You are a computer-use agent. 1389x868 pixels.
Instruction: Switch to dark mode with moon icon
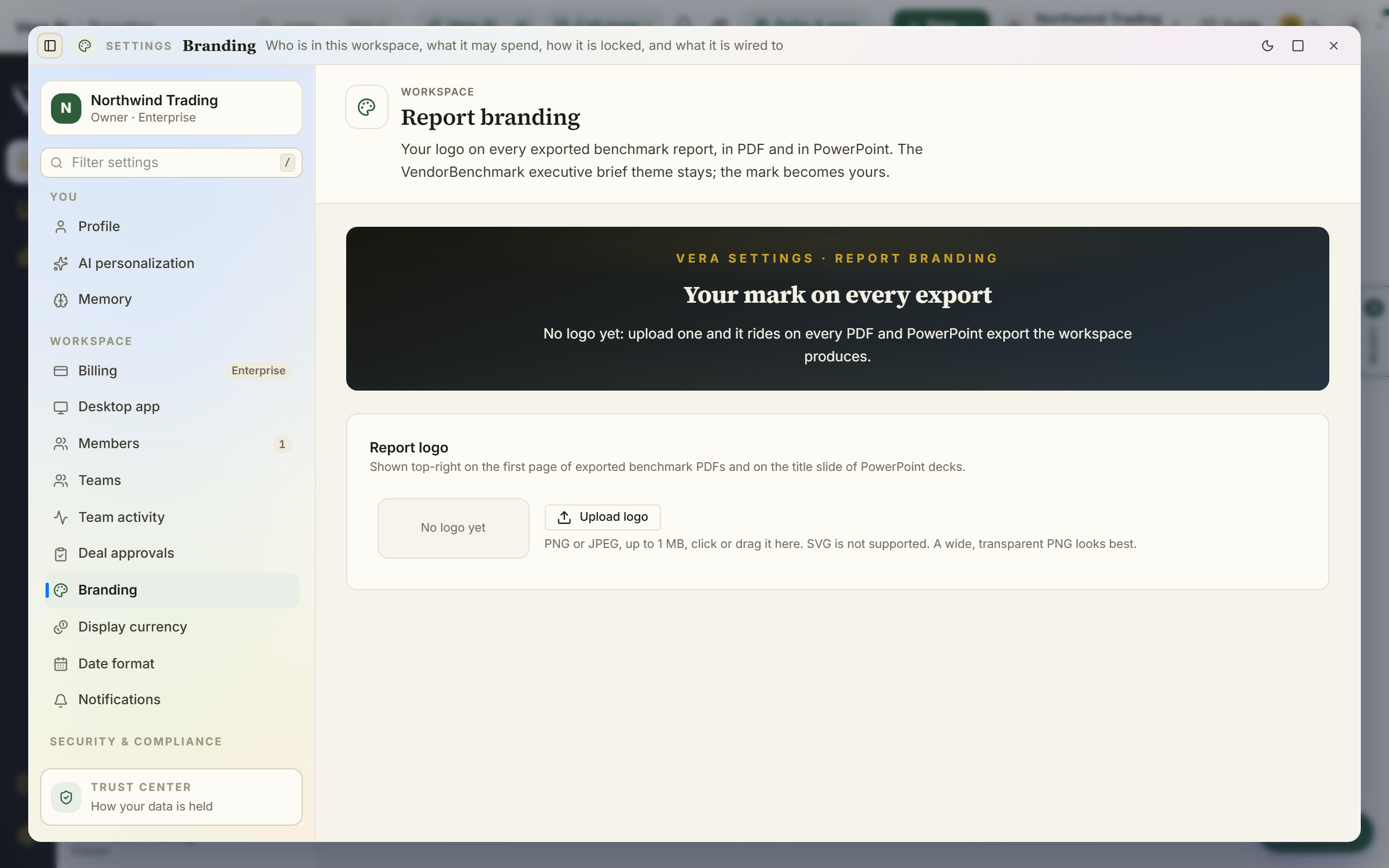coord(1267,46)
